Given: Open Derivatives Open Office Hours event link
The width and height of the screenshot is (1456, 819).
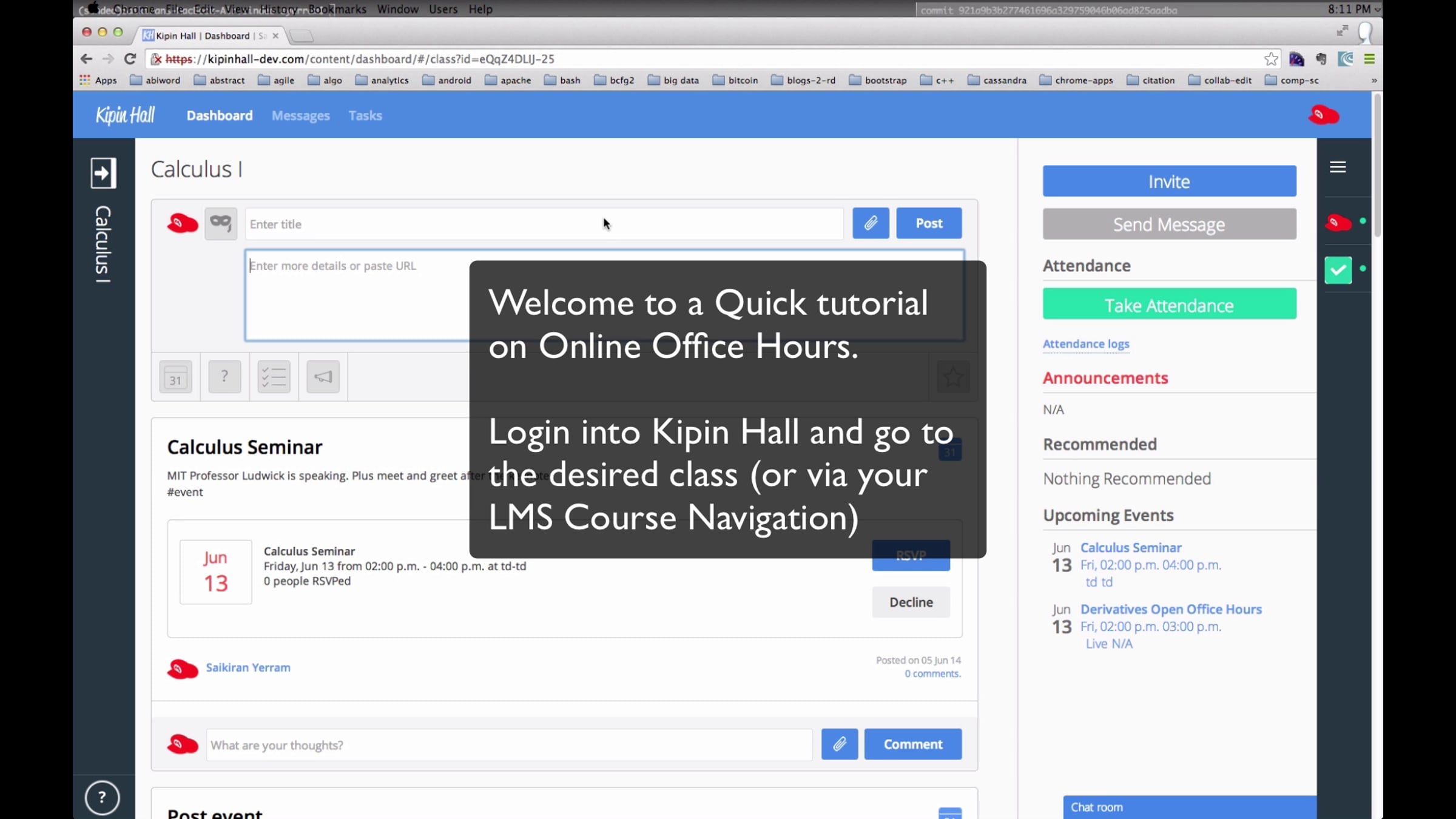Looking at the screenshot, I should pyautogui.click(x=1171, y=609).
